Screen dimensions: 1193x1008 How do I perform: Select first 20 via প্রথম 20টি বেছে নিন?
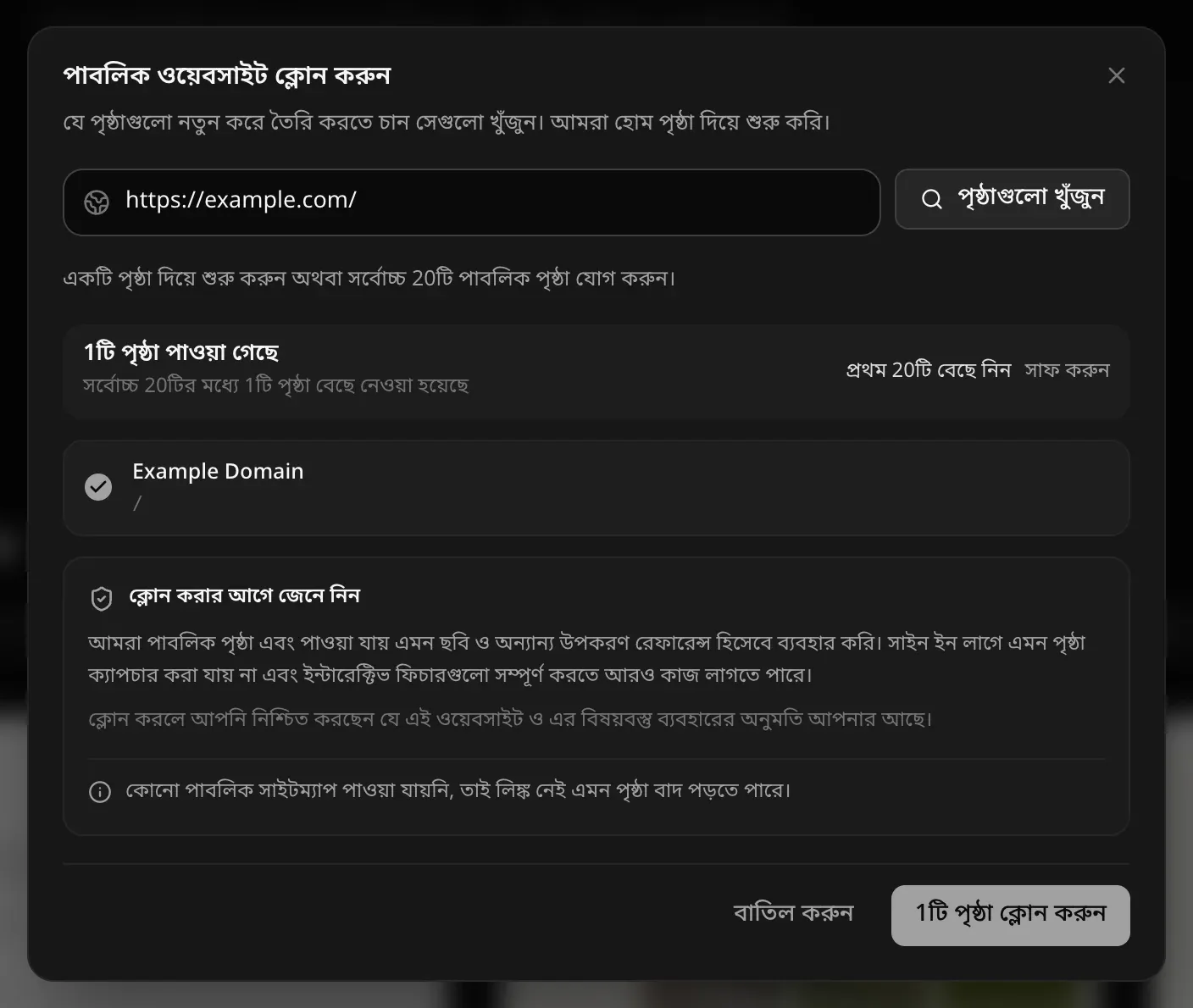coord(929,370)
